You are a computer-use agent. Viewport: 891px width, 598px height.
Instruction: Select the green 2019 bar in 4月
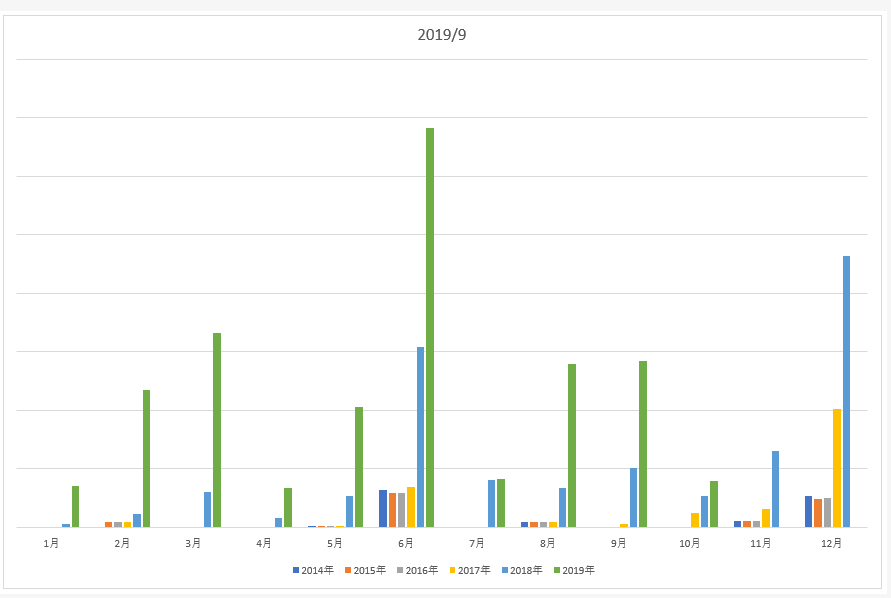(288, 508)
